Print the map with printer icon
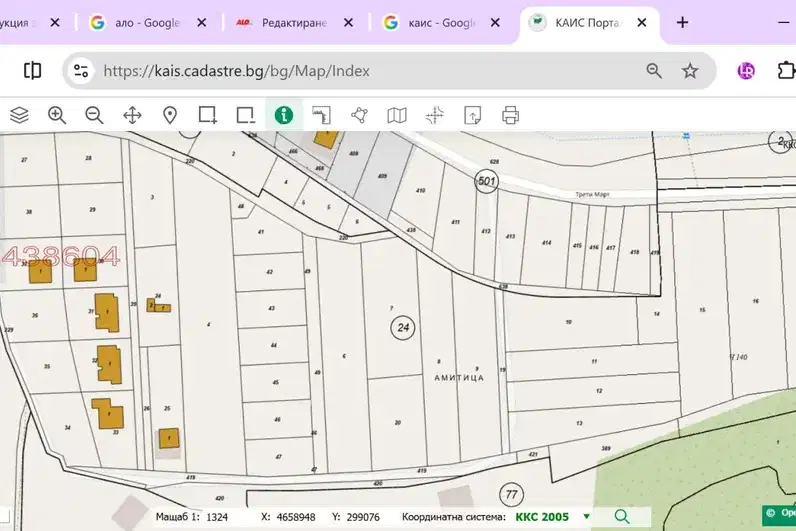The height and width of the screenshot is (531, 796). click(x=511, y=115)
